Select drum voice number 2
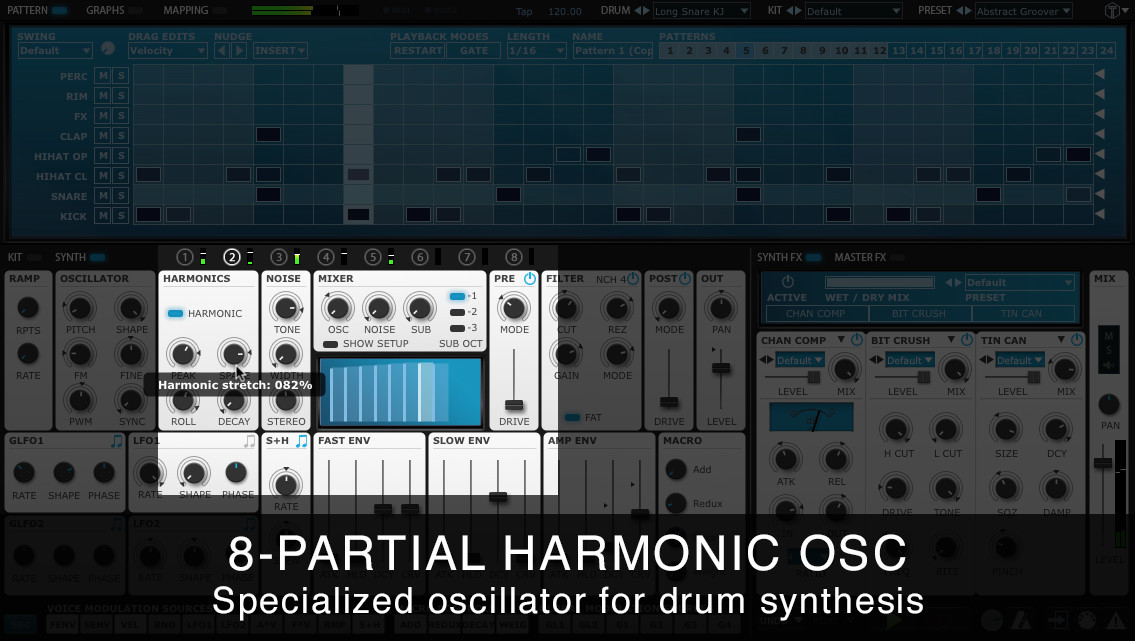1135x641 pixels. (x=232, y=257)
